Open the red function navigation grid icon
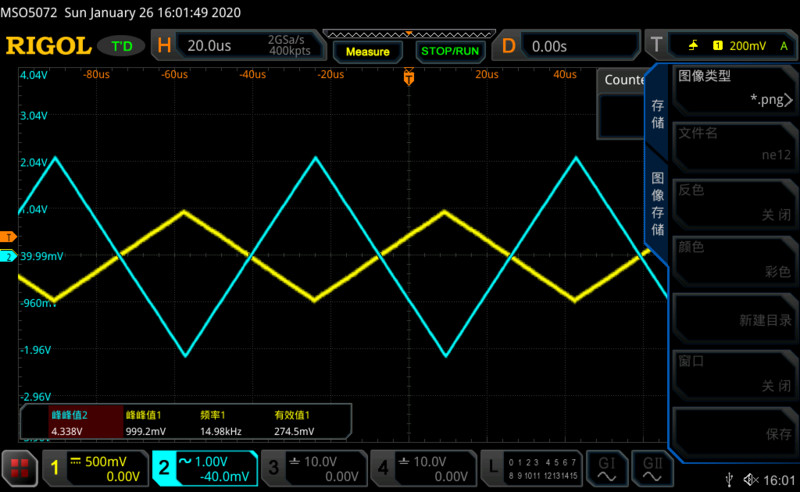Image resolution: width=800 pixels, height=492 pixels. (19, 467)
